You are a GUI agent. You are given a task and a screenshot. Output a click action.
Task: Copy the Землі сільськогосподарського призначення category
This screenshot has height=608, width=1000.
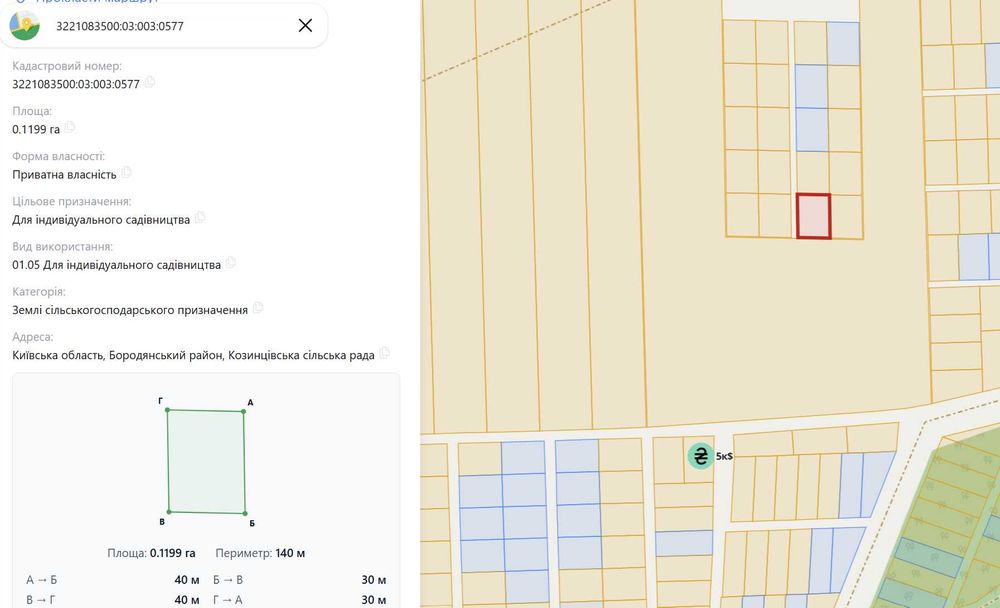click(x=258, y=308)
